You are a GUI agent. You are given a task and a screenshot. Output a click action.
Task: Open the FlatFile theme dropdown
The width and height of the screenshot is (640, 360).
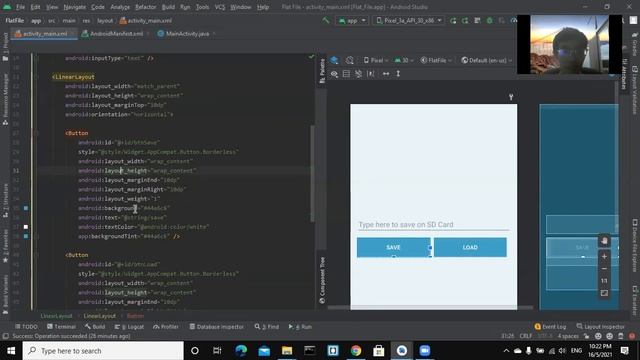(436, 60)
